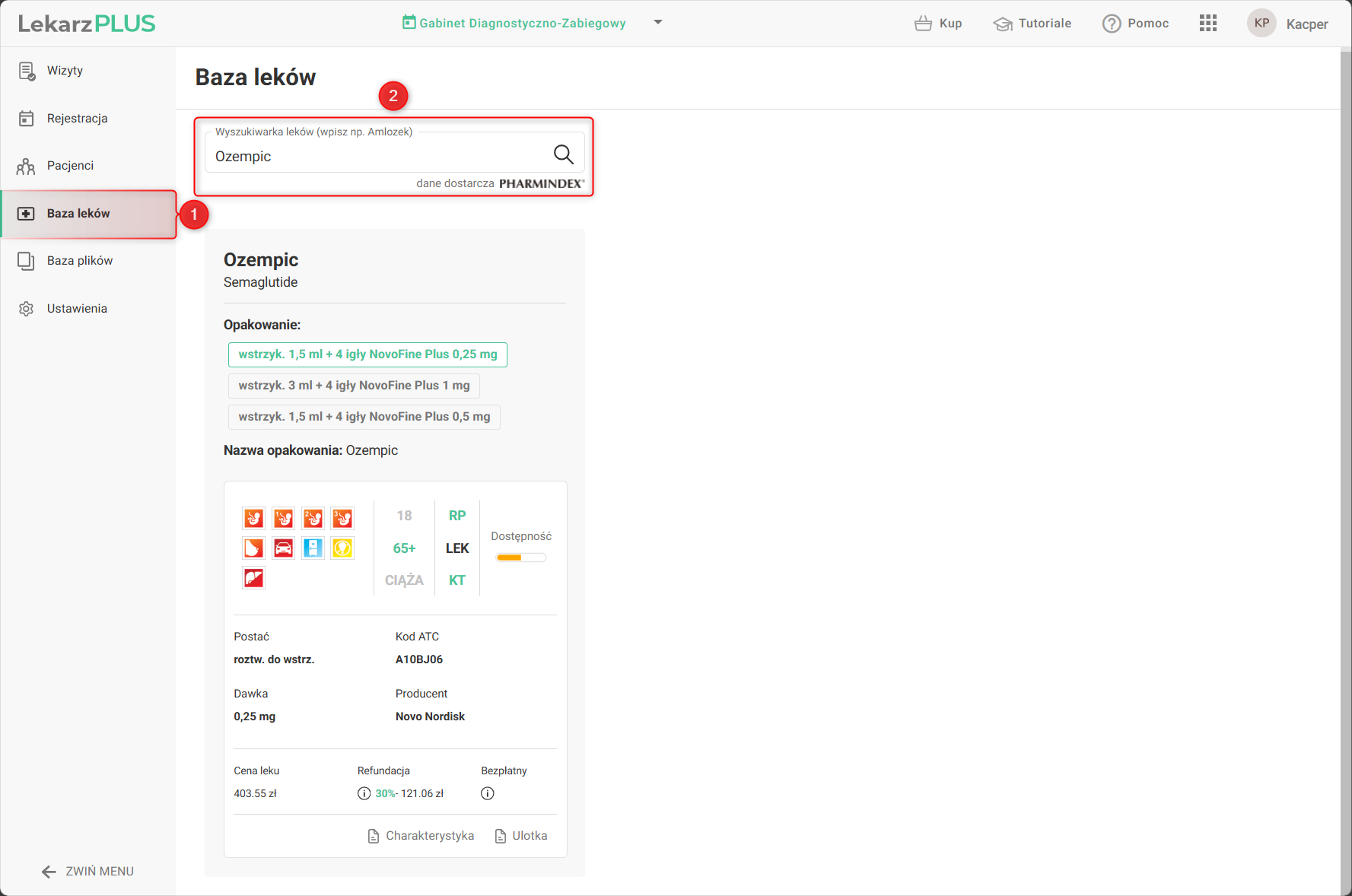Click the producer name Novo Nordisk
The width and height of the screenshot is (1352, 896).
[x=430, y=716]
